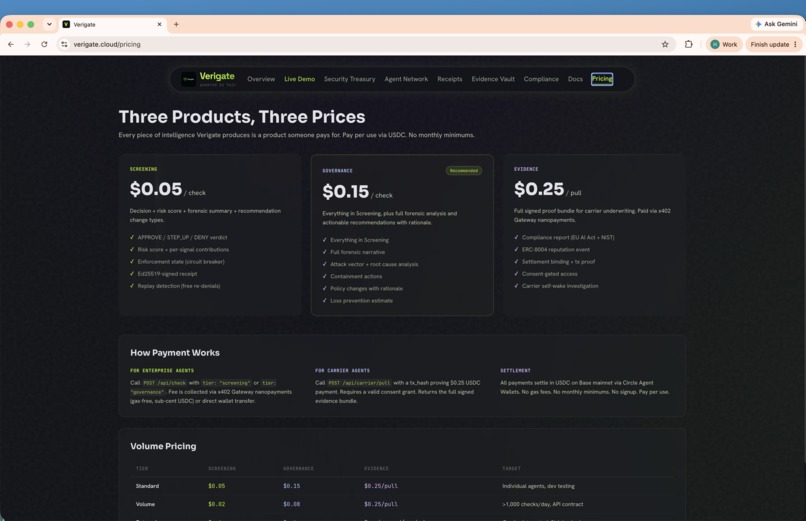
Task: Click the 'POST /api/check' code snippet
Action: (x=164, y=383)
